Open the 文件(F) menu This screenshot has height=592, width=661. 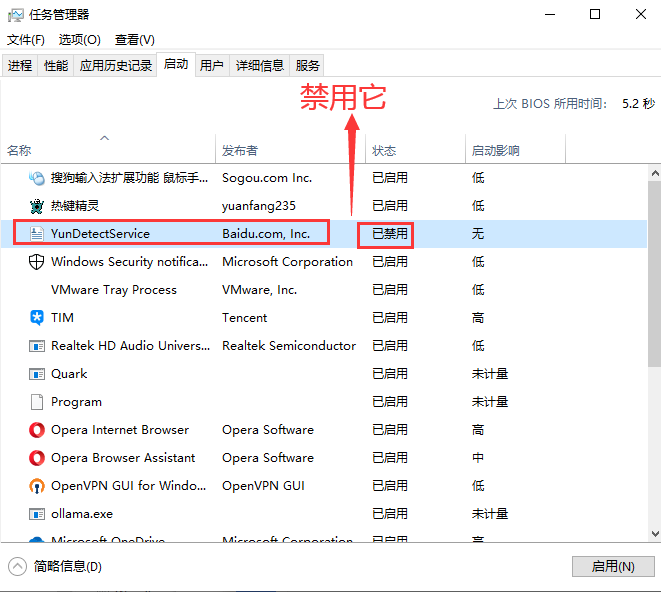(26, 40)
